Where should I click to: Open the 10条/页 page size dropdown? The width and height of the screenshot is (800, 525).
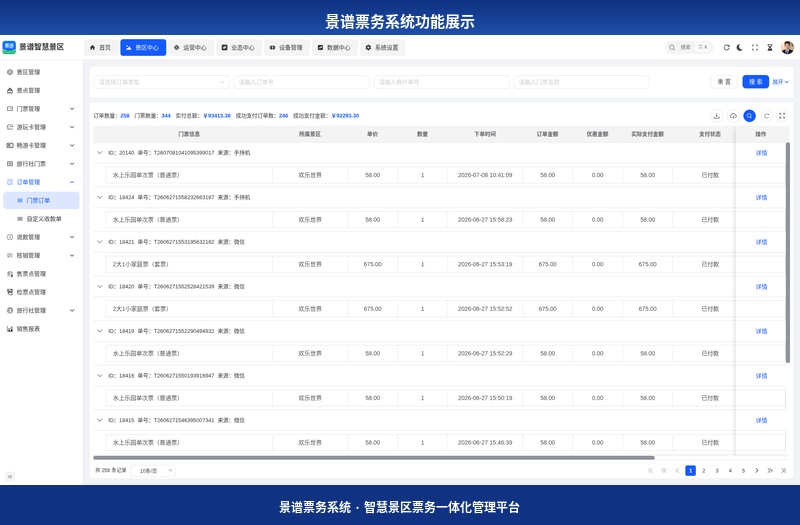tap(153, 470)
